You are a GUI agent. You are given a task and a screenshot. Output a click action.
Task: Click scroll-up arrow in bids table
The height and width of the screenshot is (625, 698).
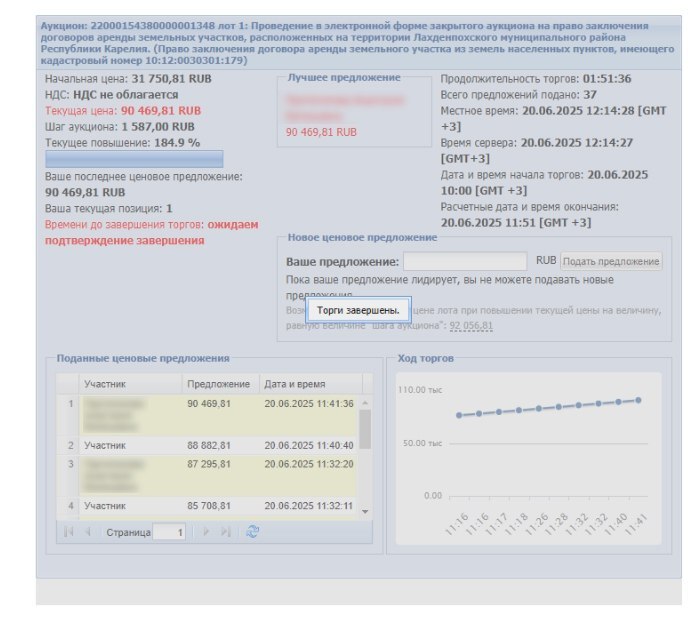pos(365,403)
